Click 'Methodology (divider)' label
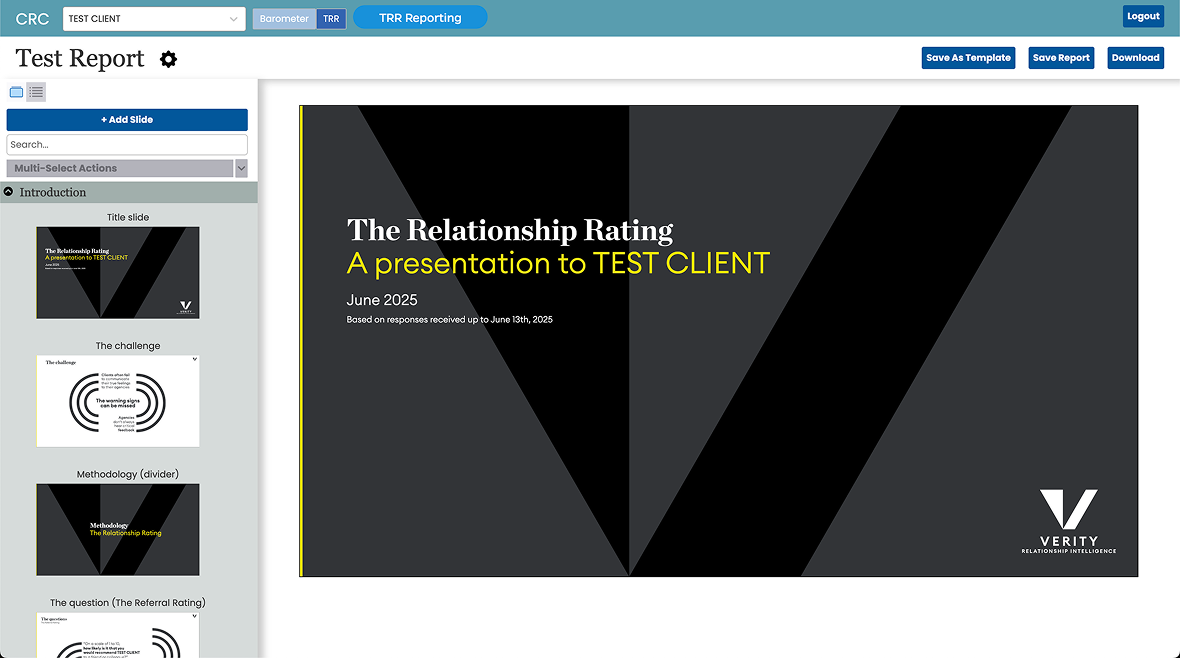 [128, 474]
